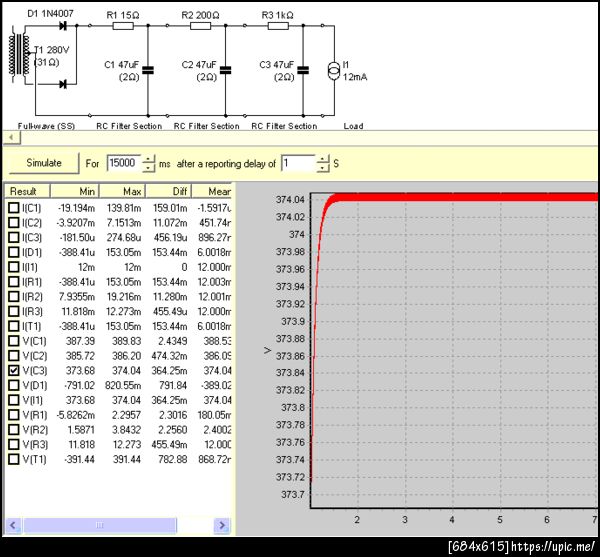Click the C3 47uF capacitor label

click(277, 65)
